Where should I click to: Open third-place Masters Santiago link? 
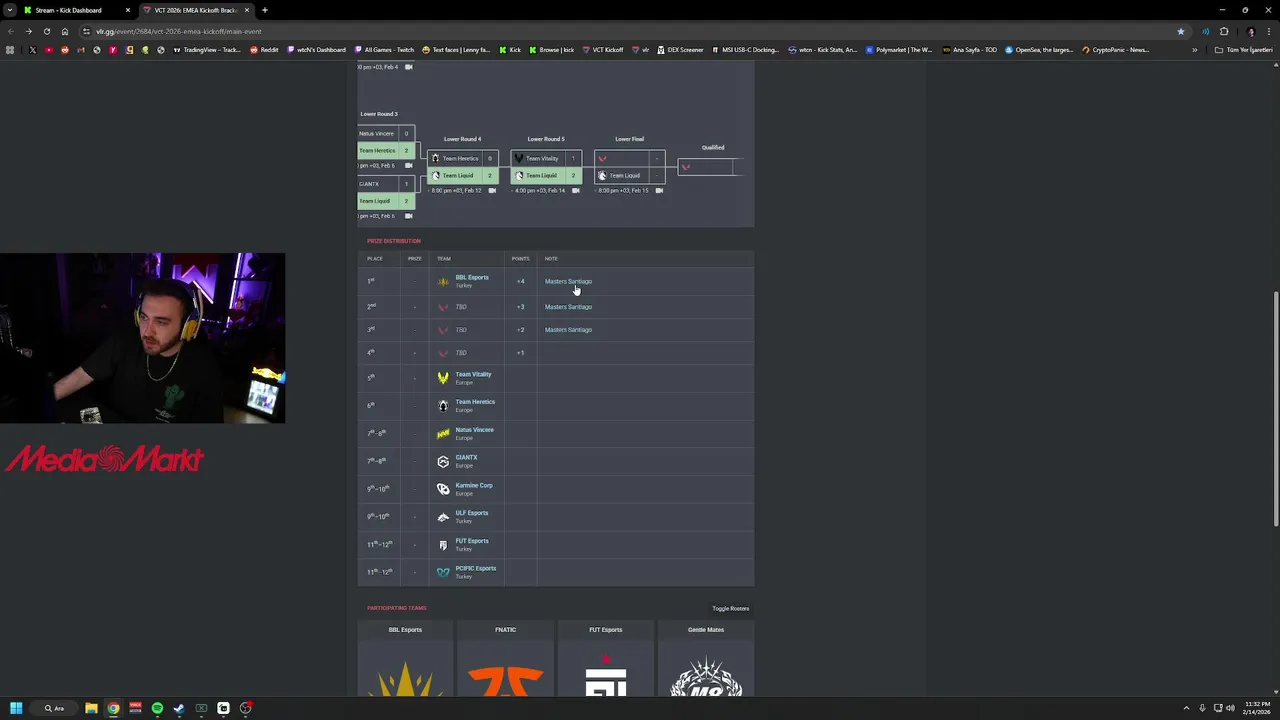coord(568,330)
